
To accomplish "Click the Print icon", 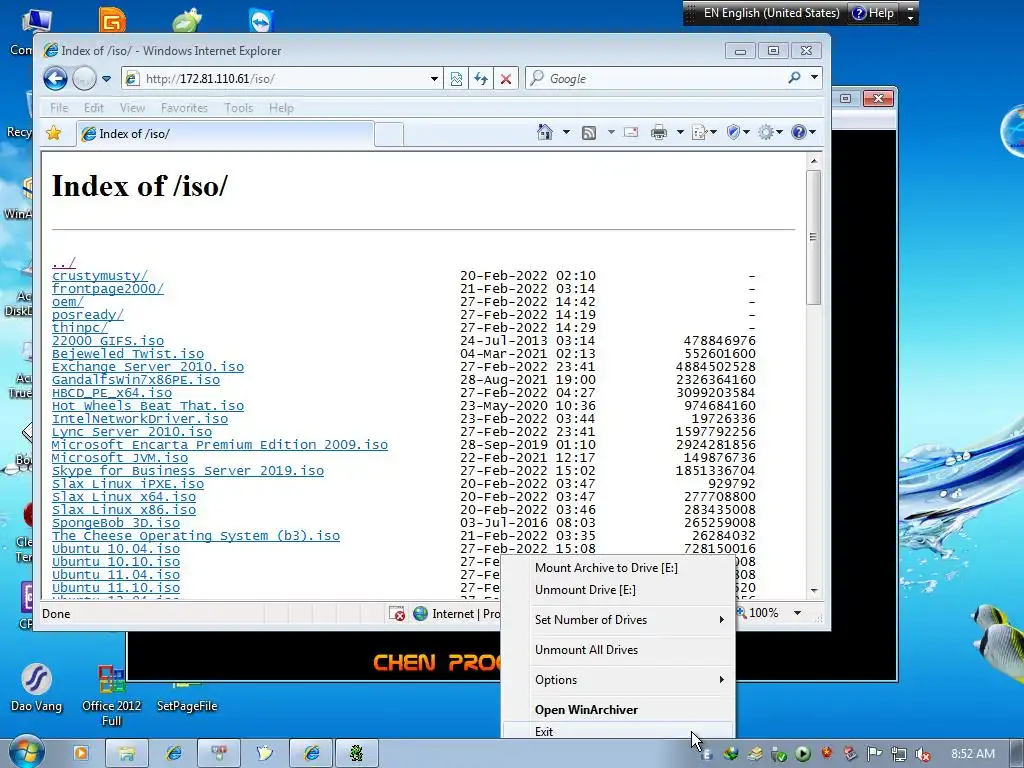I will [x=659, y=133].
